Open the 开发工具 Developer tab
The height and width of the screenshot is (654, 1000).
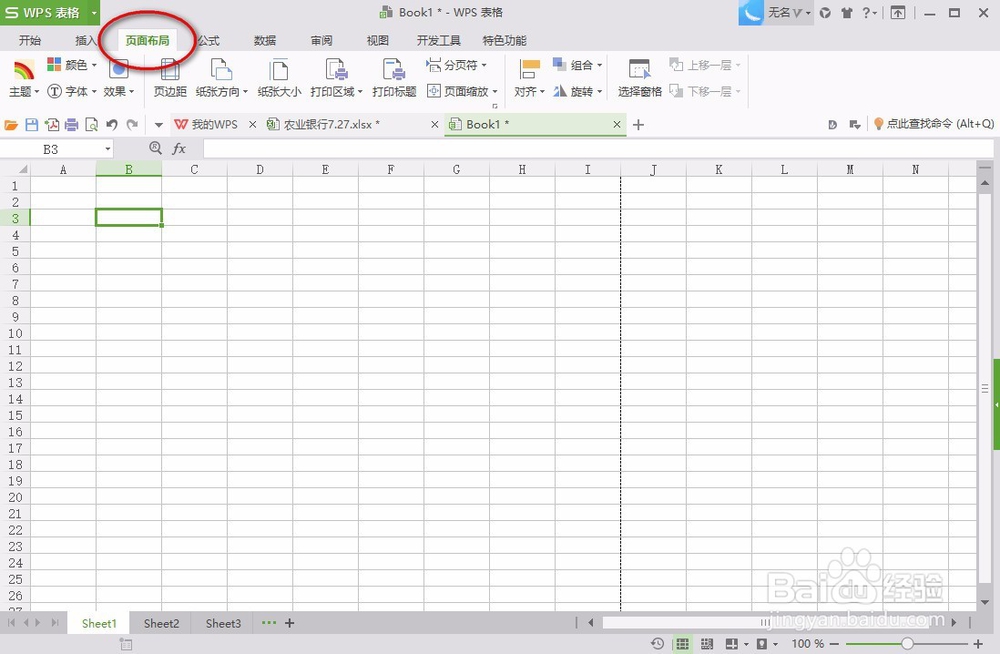coord(439,40)
